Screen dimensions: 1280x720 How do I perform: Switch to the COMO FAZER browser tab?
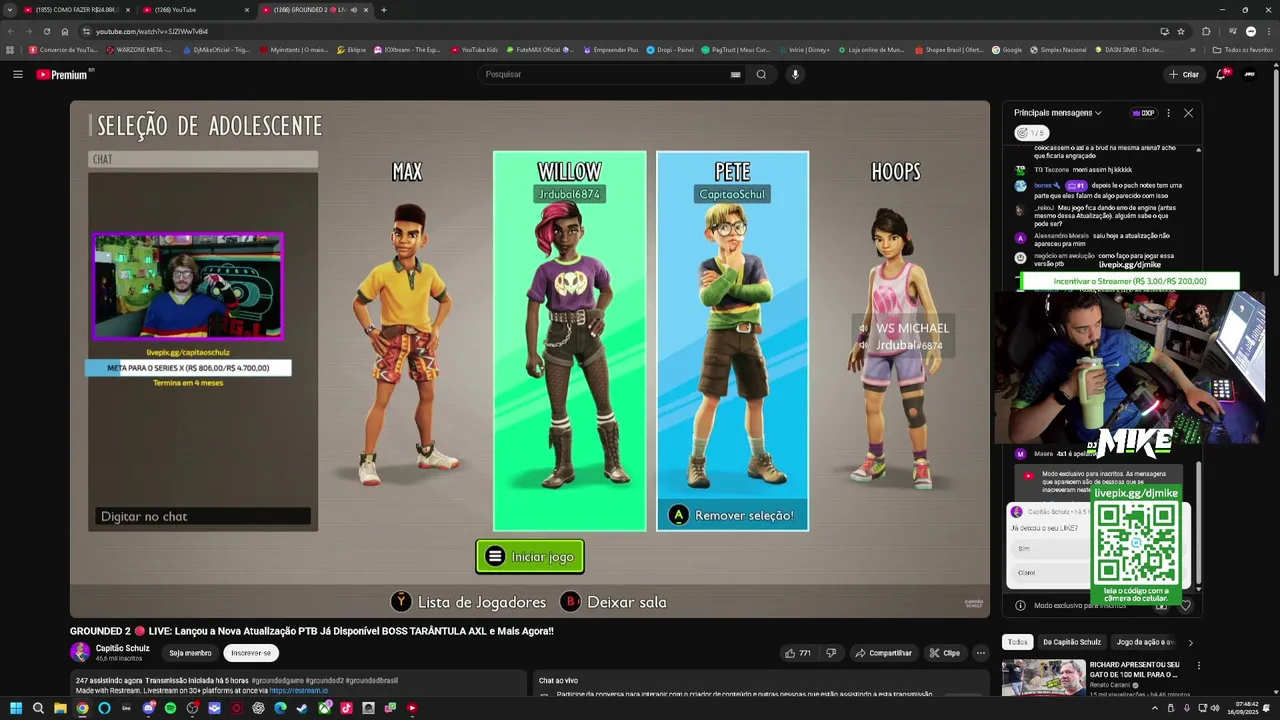pyautogui.click(x=75, y=10)
